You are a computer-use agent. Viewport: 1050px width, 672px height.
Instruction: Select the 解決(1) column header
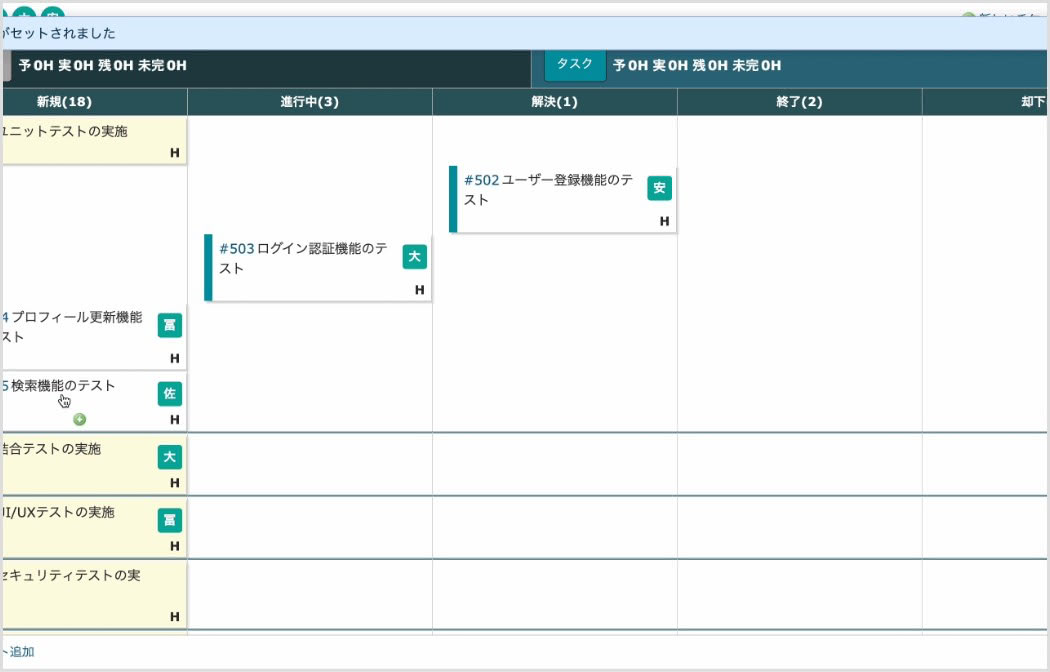pyautogui.click(x=554, y=102)
